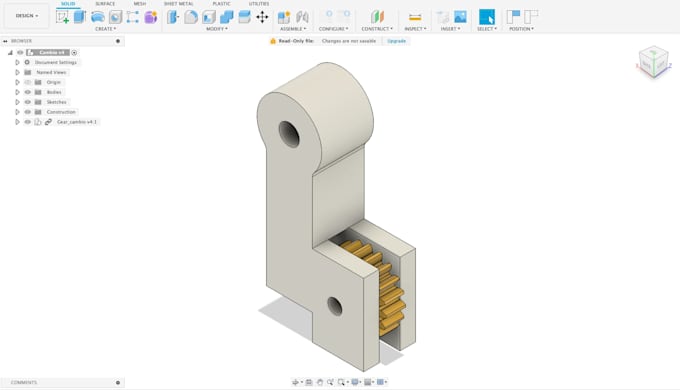Viewport: 680px width, 390px height.
Task: Hide the Gear_cambio component
Action: 28,122
